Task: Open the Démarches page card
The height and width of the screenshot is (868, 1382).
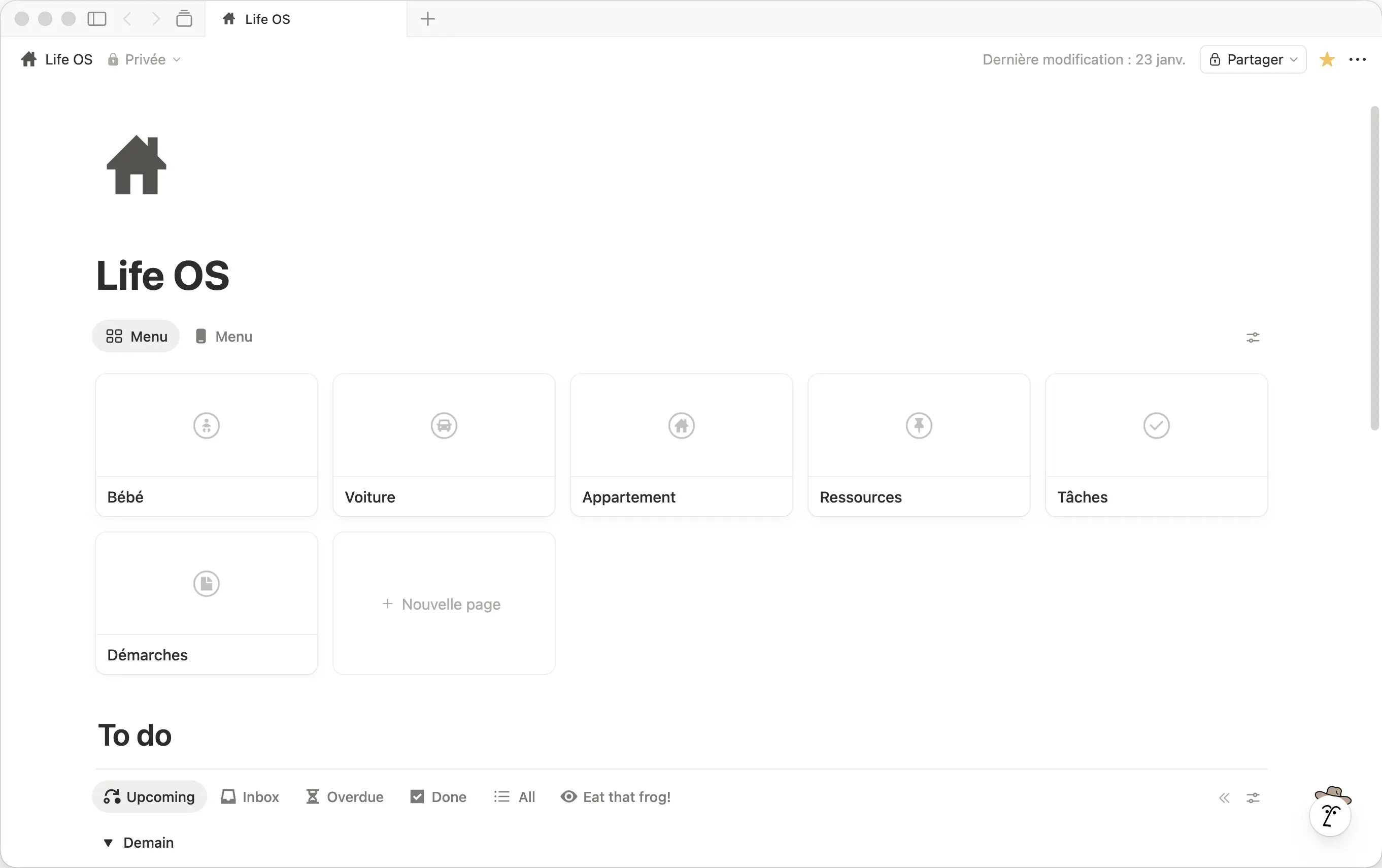Action: [x=206, y=604]
